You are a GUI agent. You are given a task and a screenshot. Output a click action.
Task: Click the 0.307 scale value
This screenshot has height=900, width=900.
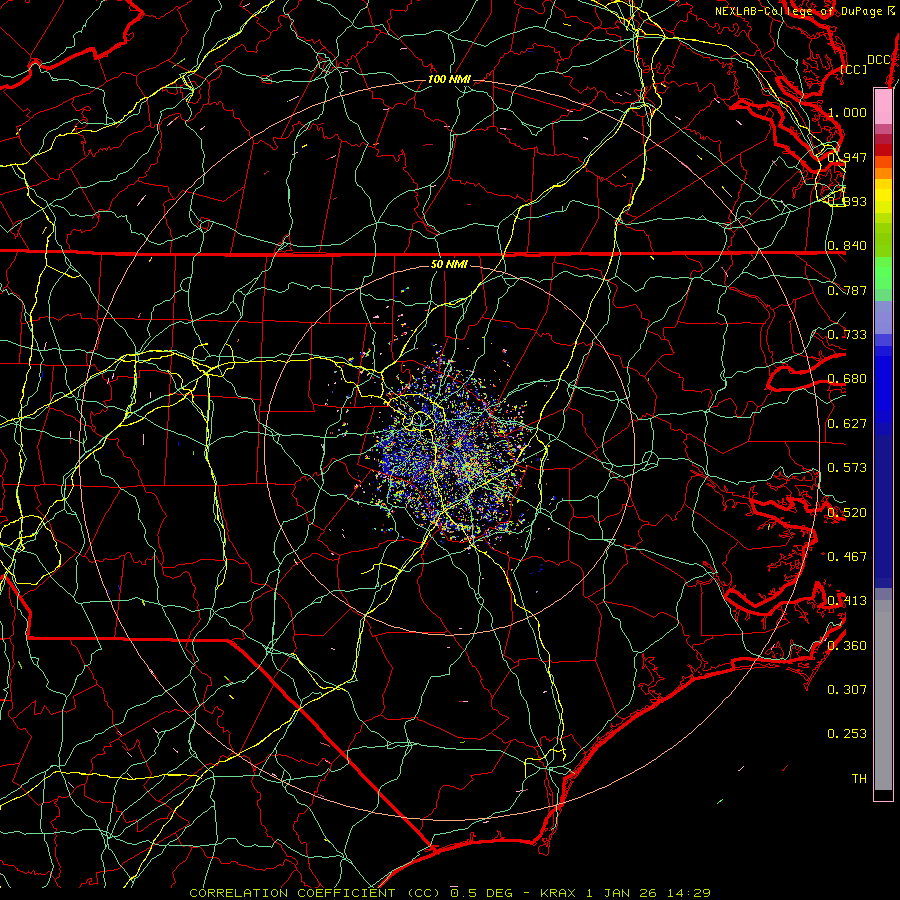(x=847, y=690)
